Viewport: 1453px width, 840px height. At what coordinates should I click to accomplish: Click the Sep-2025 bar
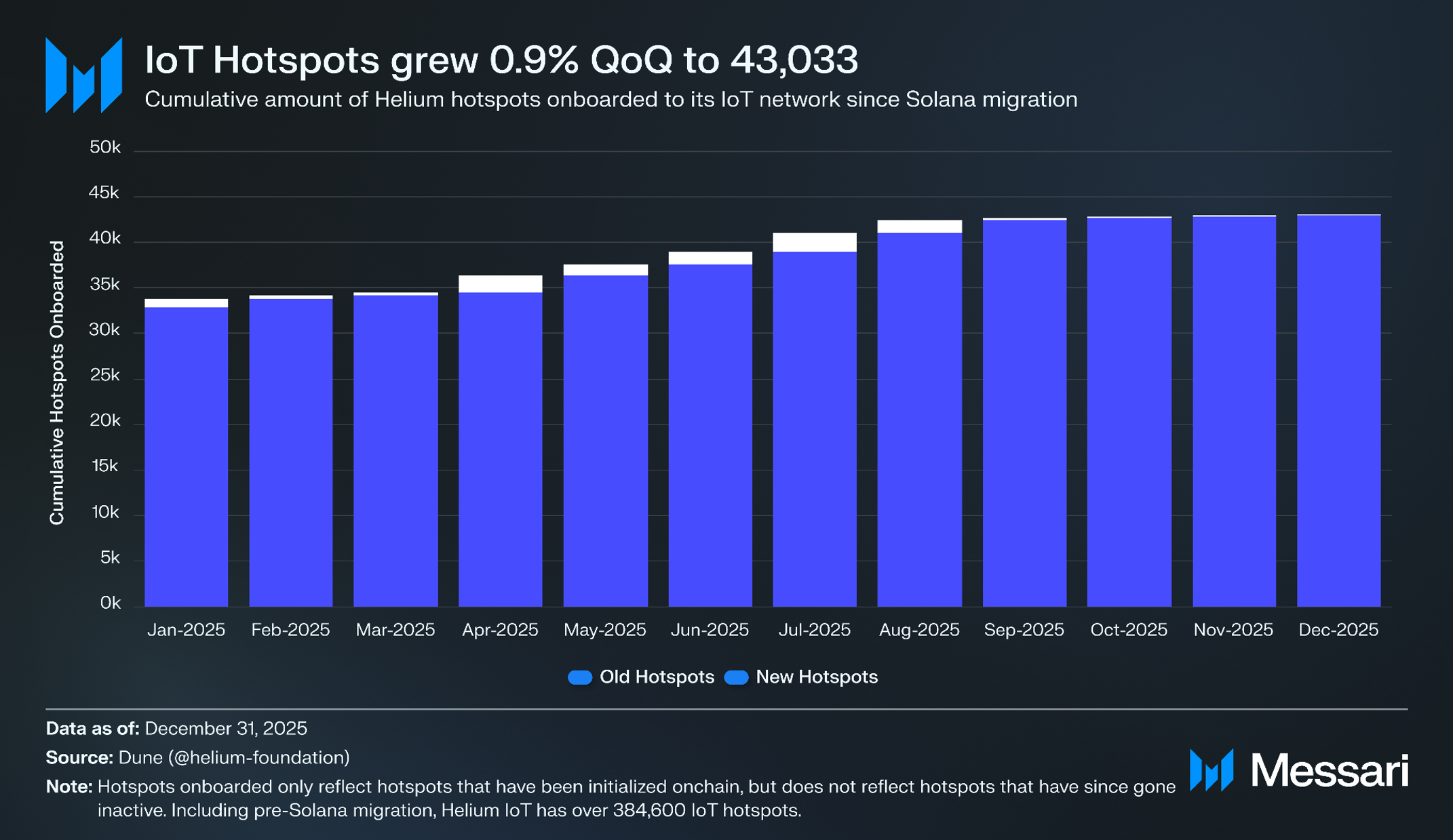click(1024, 413)
